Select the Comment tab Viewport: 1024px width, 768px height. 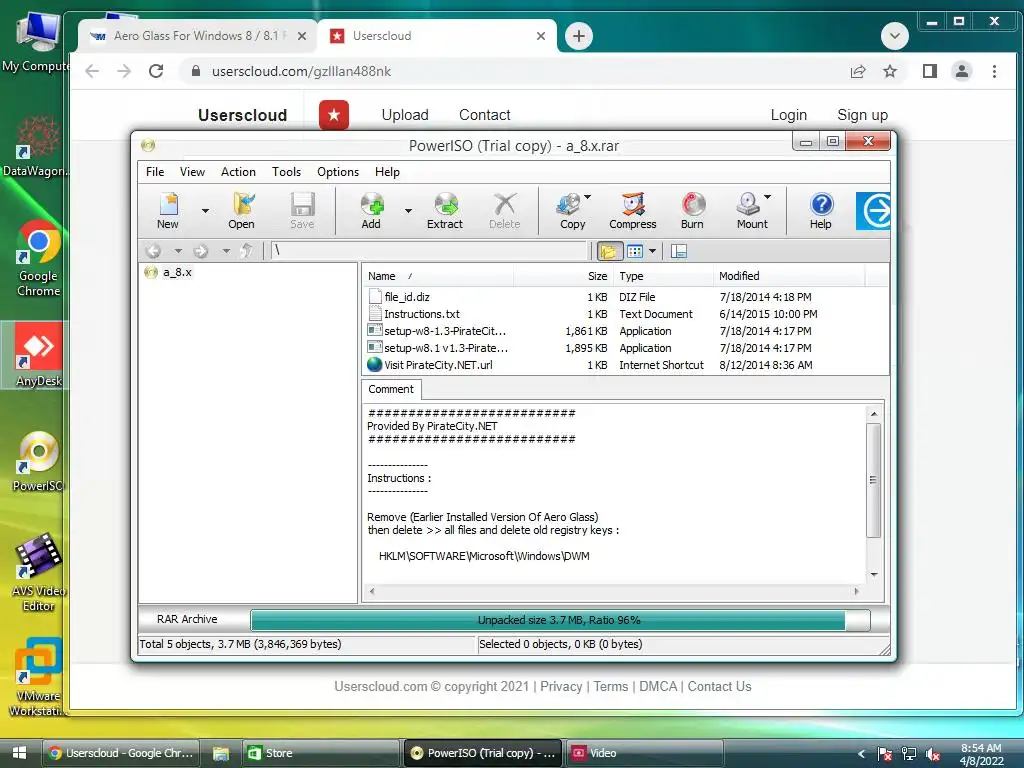391,389
